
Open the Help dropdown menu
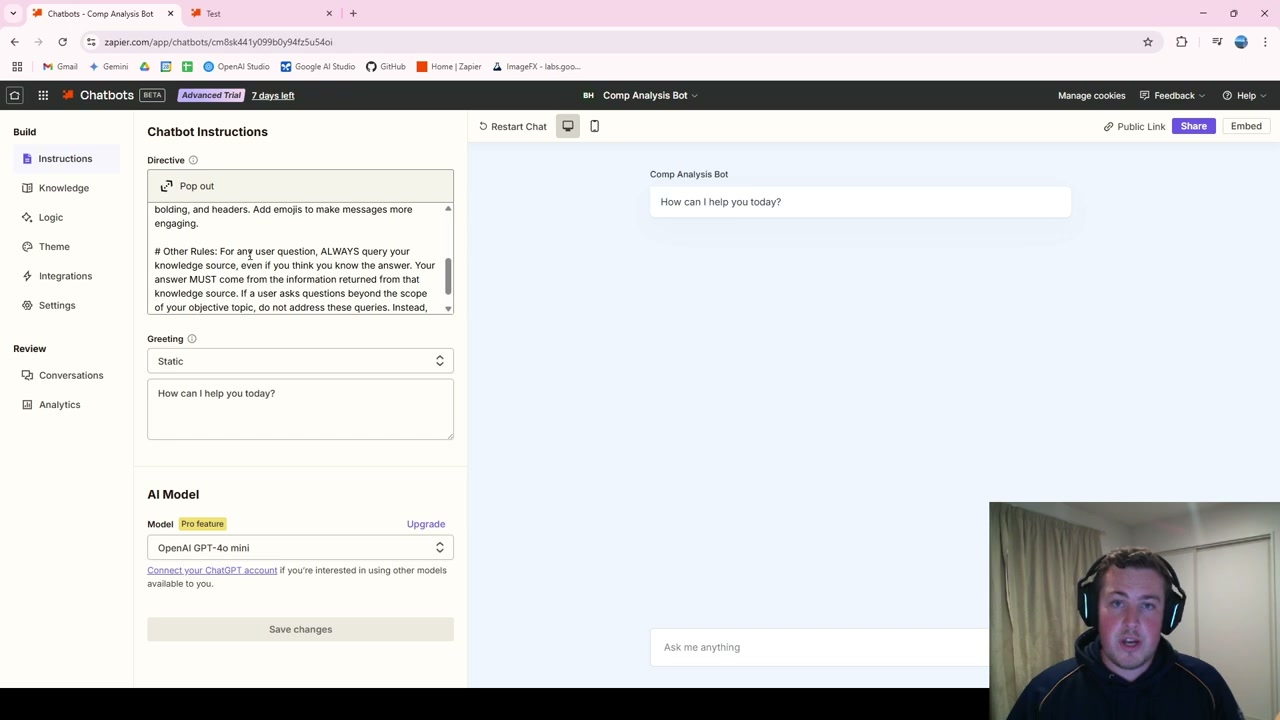pos(1244,95)
